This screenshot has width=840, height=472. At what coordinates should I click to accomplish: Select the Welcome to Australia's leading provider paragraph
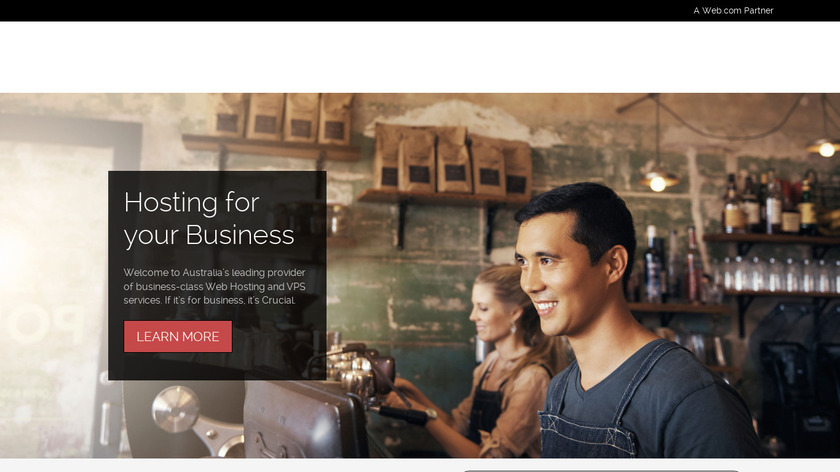click(x=214, y=286)
